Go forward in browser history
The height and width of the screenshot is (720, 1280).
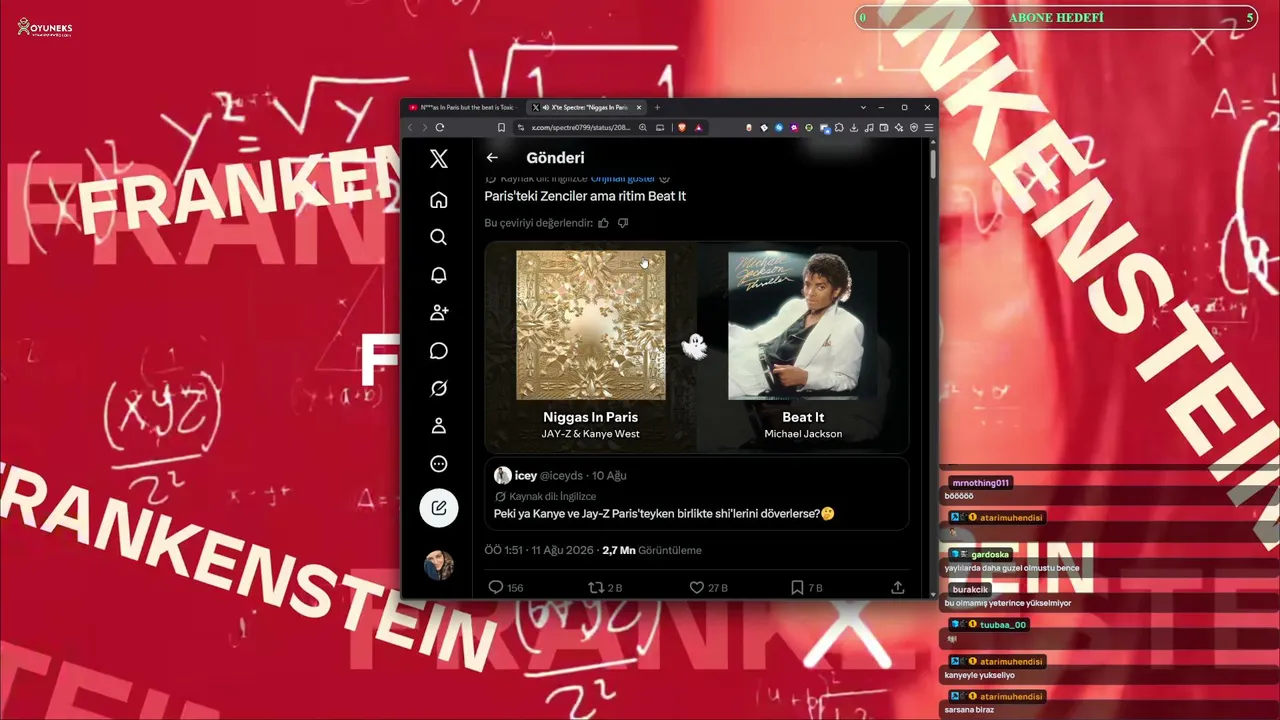[x=424, y=127]
